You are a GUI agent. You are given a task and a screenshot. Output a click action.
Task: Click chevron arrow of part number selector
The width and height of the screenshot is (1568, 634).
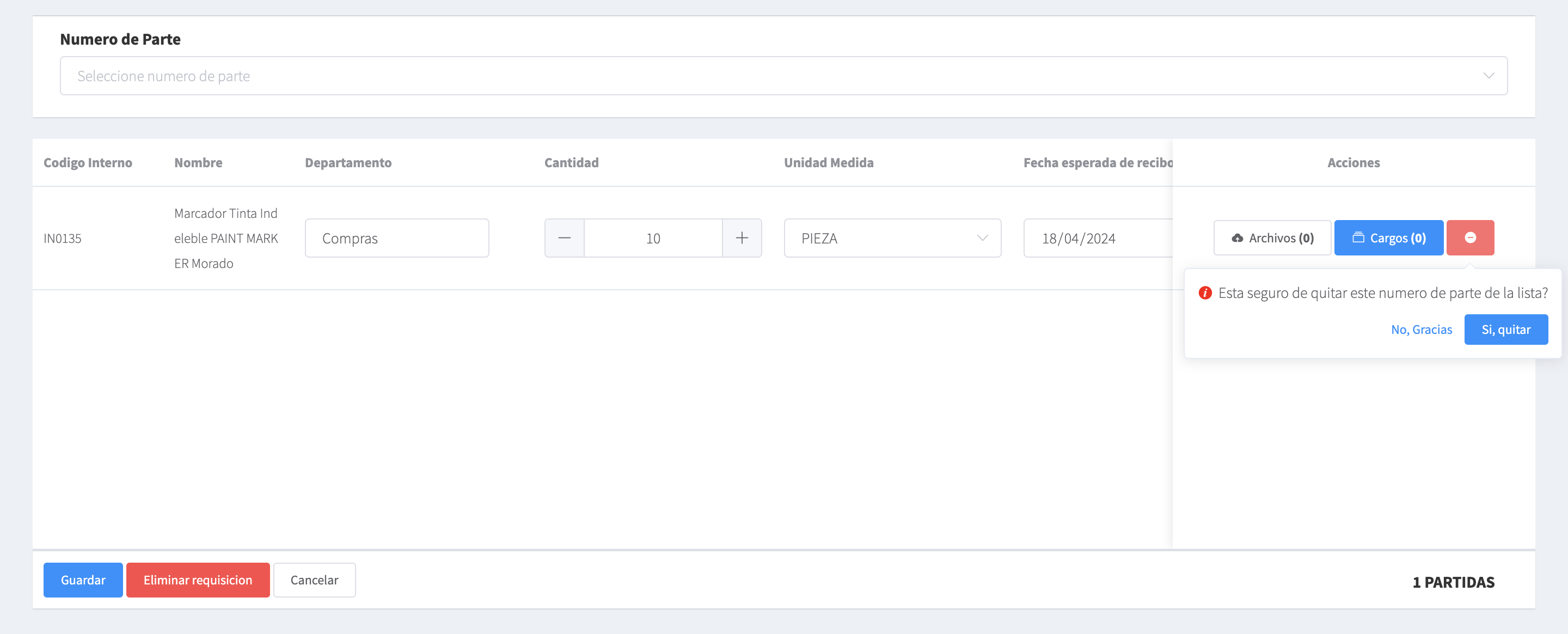click(x=1489, y=76)
